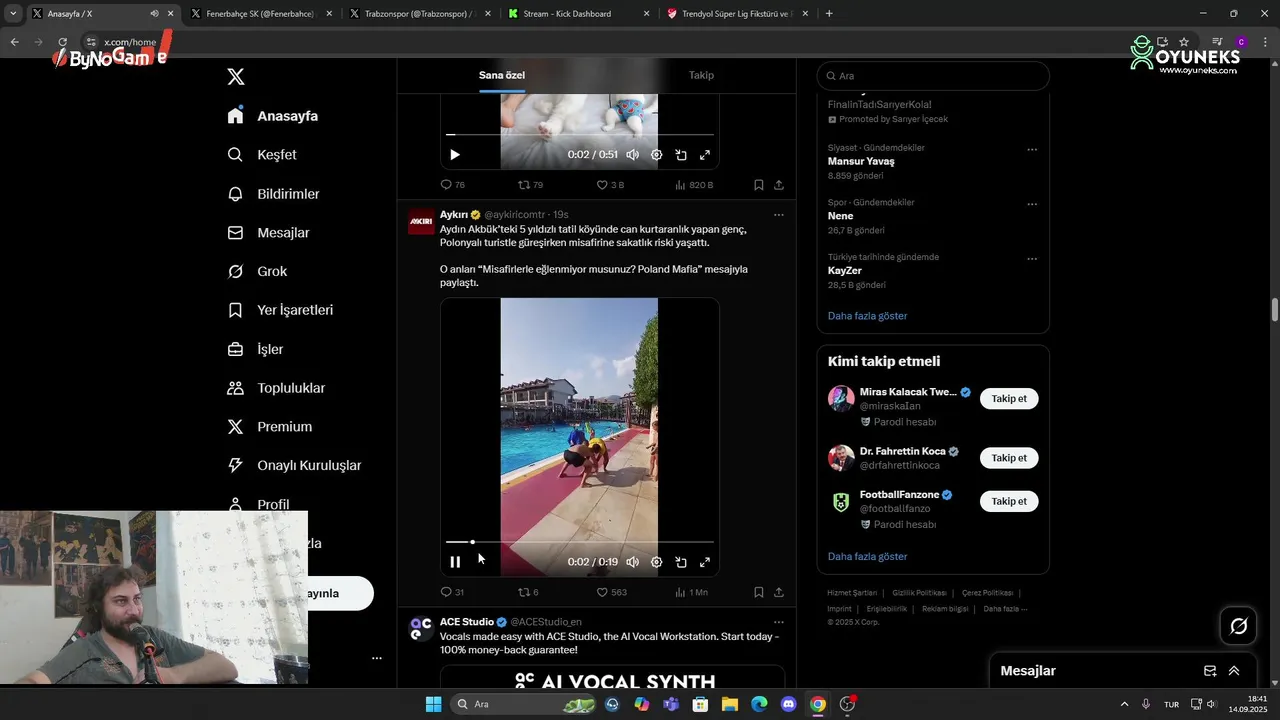Click the Ara search box on X
This screenshot has width=1280, height=720.
click(x=933, y=76)
